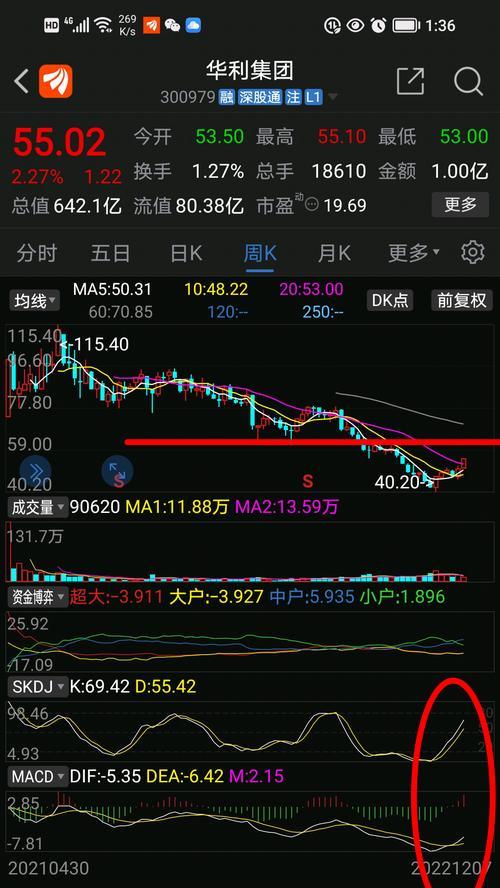
Task: Tap the double-chevron expand chart icon
Action: [x=35, y=471]
